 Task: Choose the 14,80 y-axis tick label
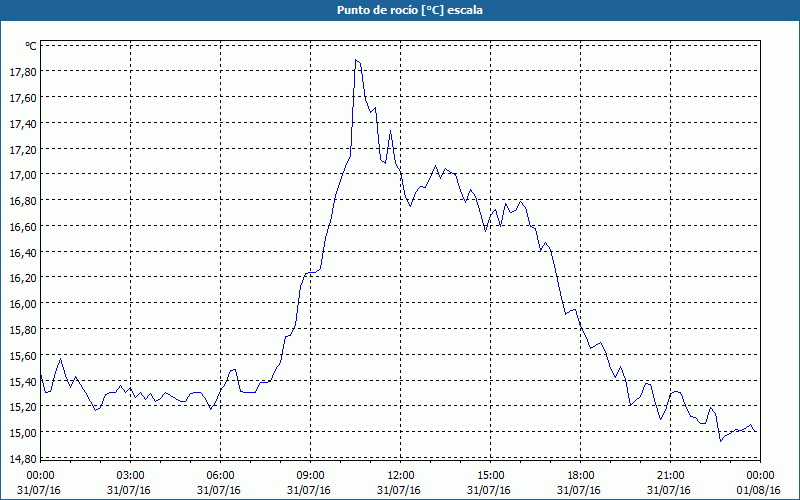[23, 459]
